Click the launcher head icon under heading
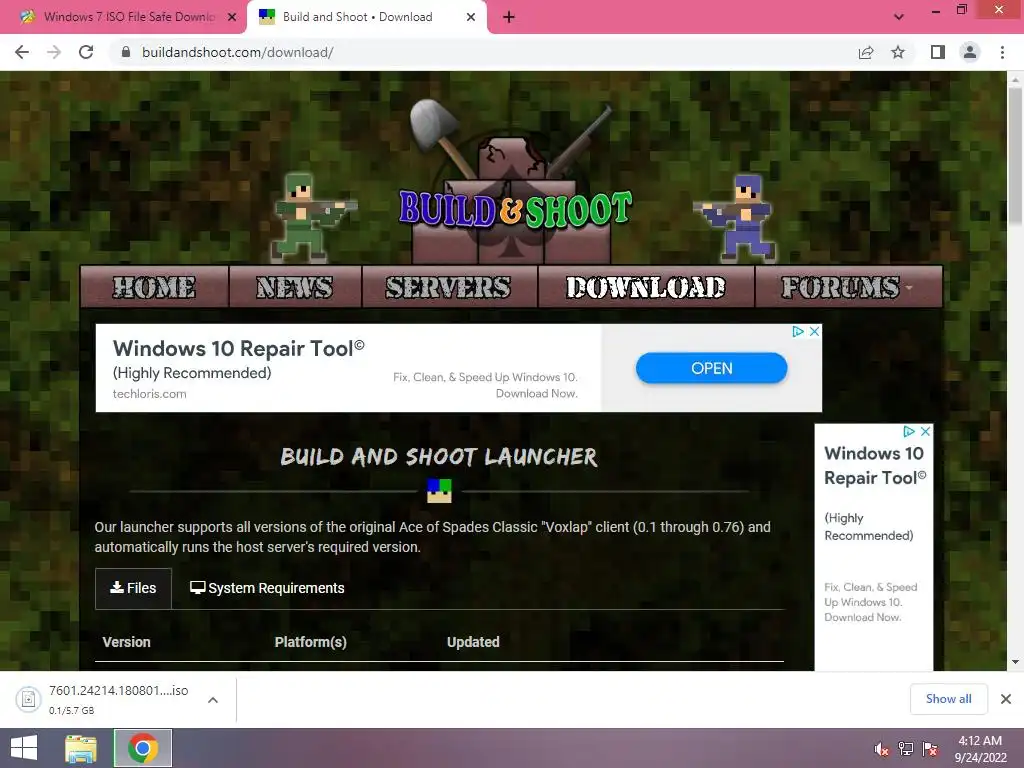 coord(440,491)
